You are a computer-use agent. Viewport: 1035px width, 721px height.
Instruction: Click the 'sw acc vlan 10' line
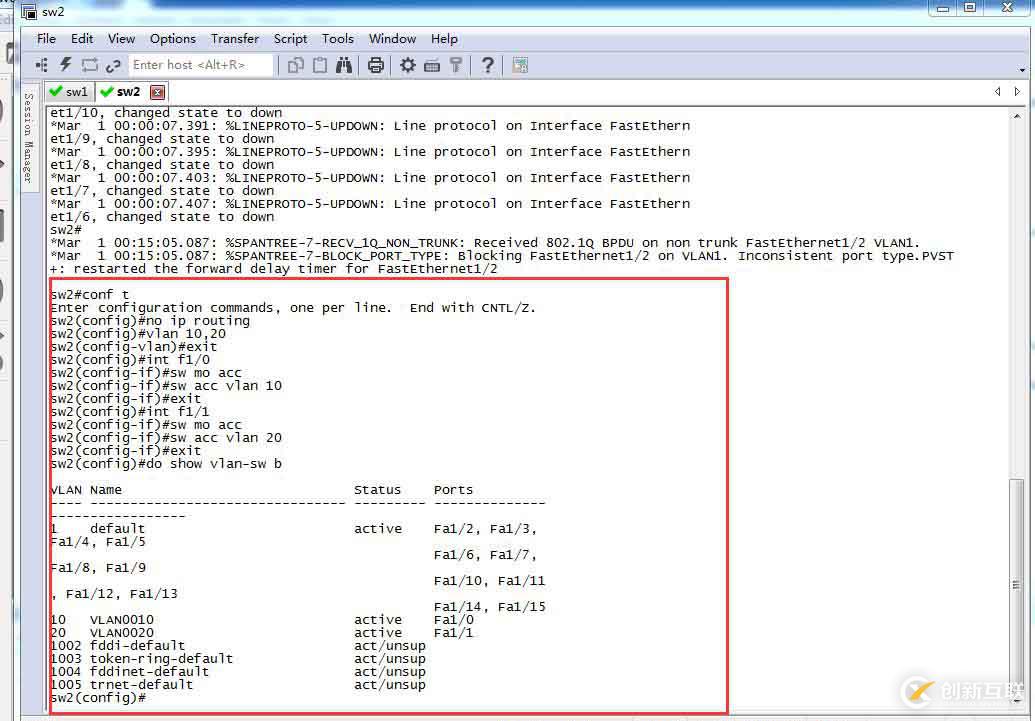tap(166, 386)
